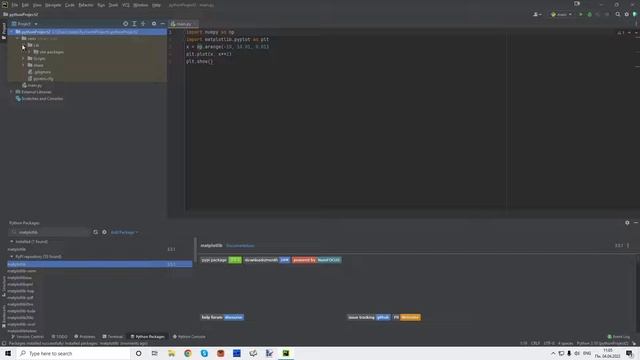Open the TODO tool window tab
640x360 pixels.
(x=60, y=336)
